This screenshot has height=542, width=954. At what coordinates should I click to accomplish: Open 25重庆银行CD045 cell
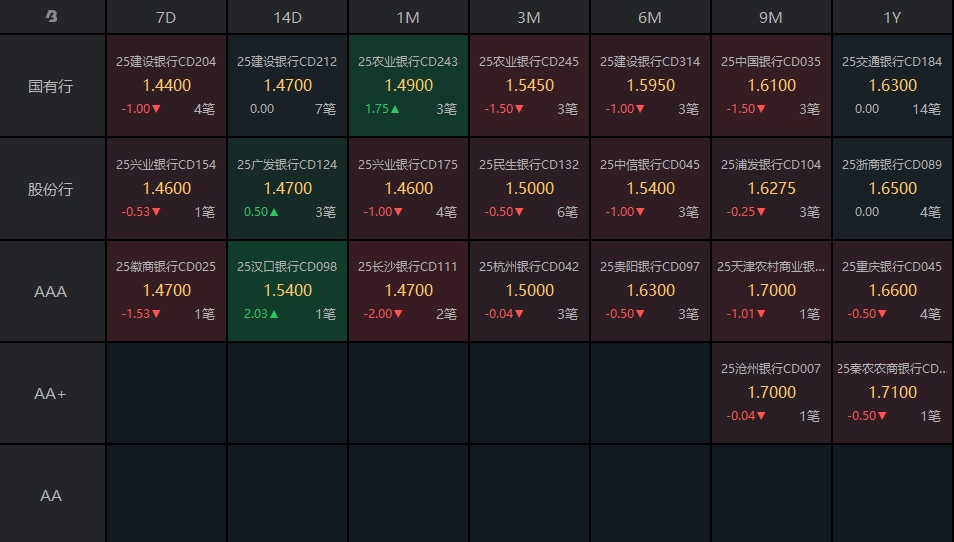pos(893,291)
